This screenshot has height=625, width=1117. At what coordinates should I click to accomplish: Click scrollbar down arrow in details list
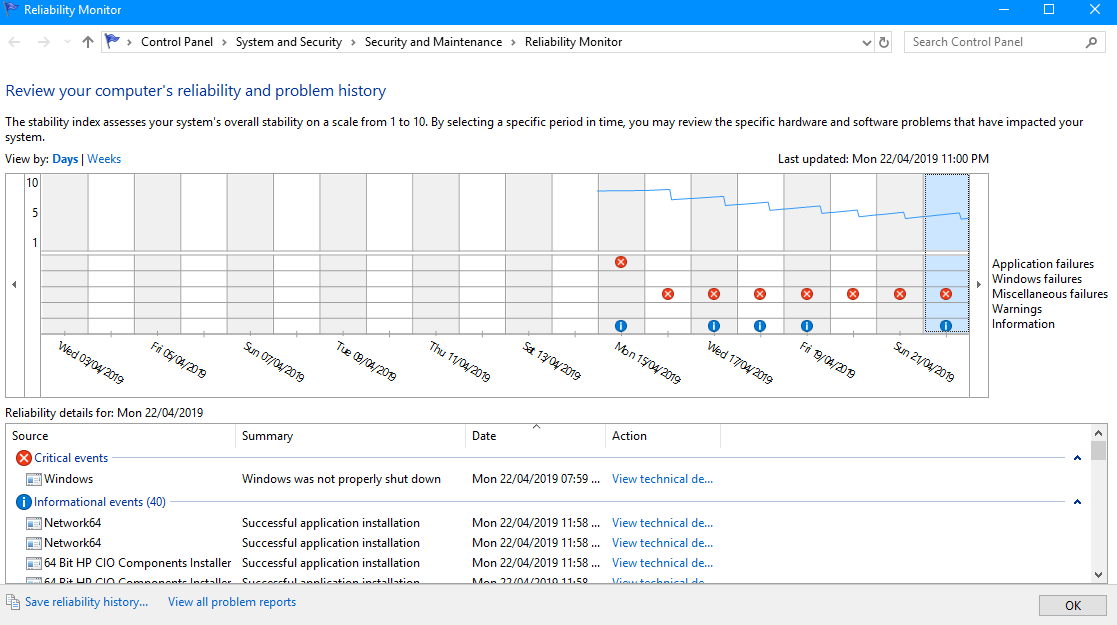1098,575
